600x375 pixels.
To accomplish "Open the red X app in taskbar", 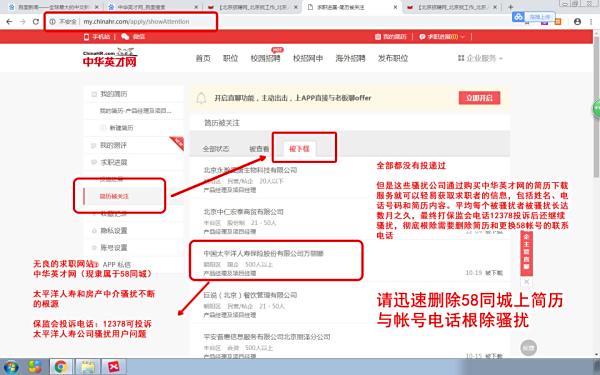I will pyautogui.click(x=114, y=367).
